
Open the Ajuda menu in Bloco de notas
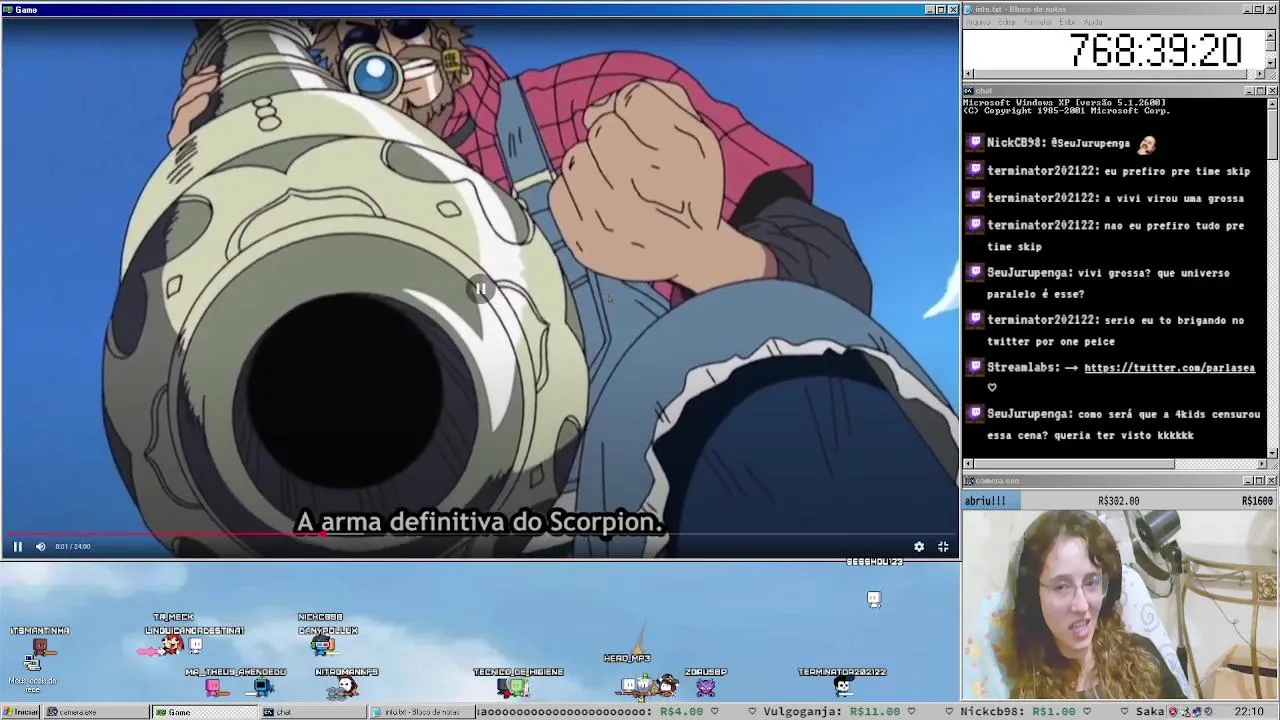click(1093, 22)
